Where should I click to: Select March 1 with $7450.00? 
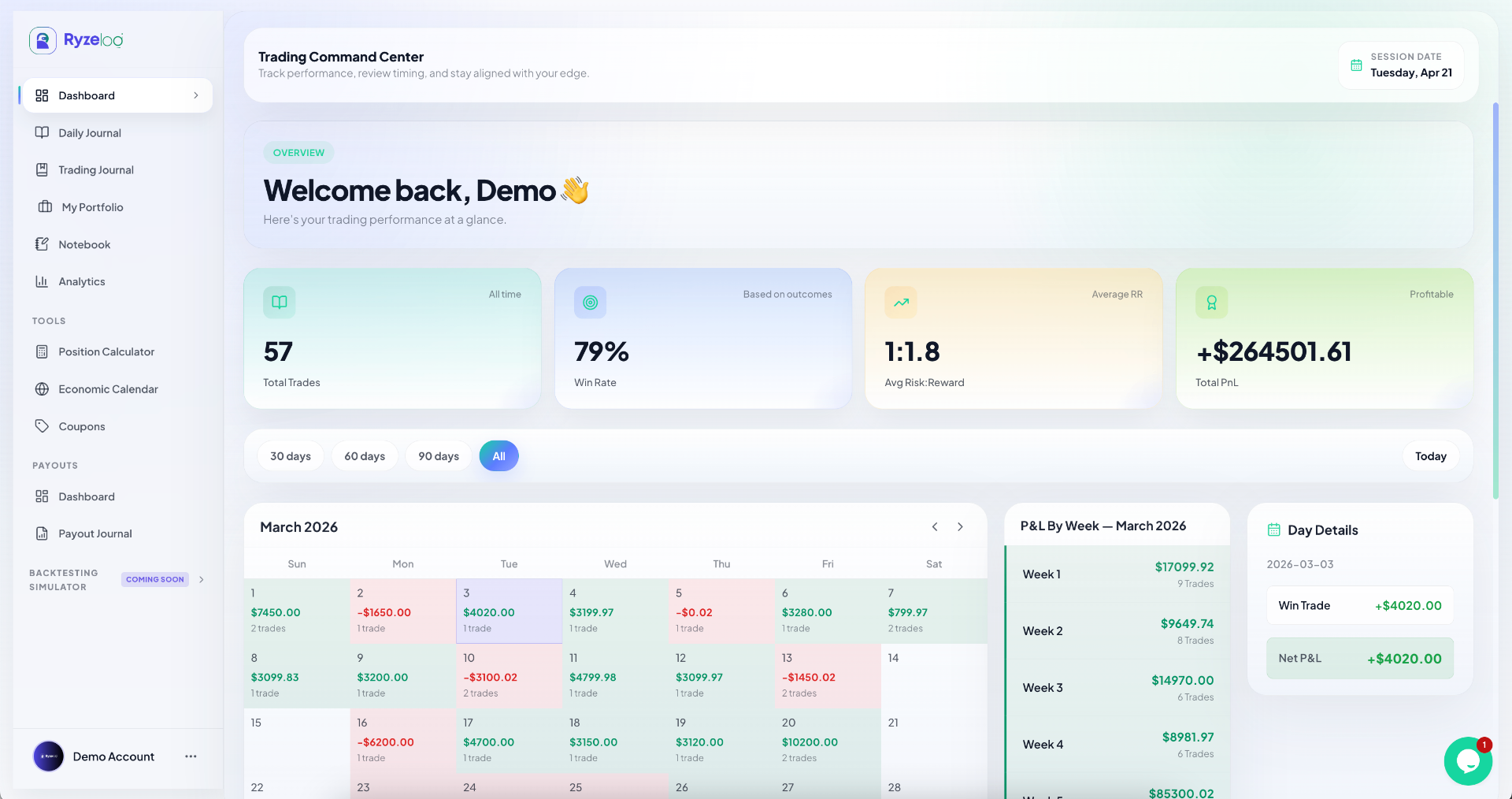click(297, 611)
